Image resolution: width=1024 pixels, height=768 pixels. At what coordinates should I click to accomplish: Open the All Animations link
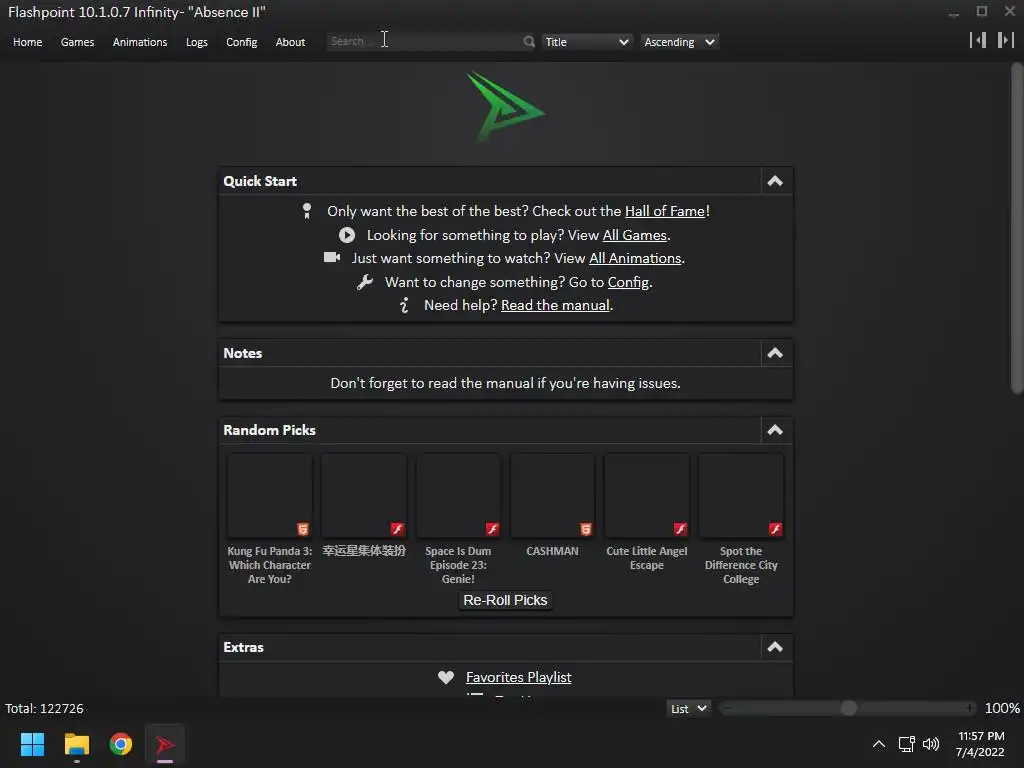635,258
